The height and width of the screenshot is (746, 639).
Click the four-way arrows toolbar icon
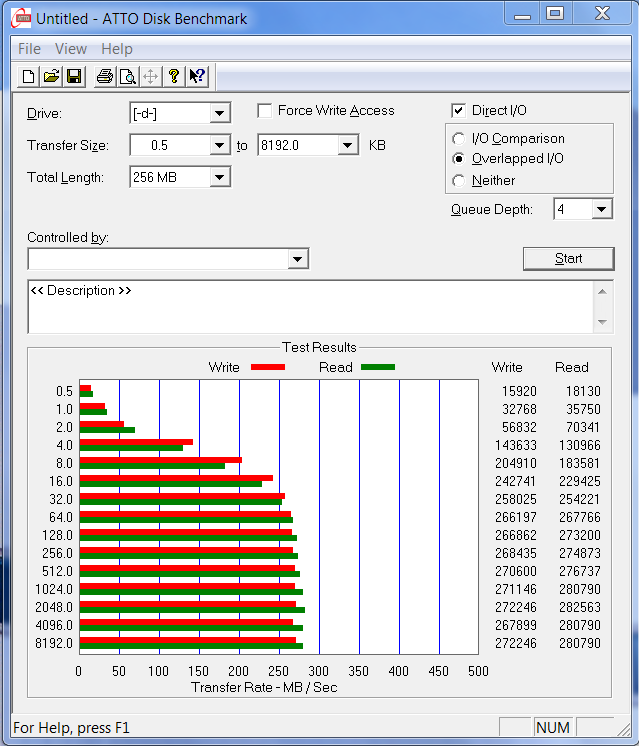click(151, 76)
